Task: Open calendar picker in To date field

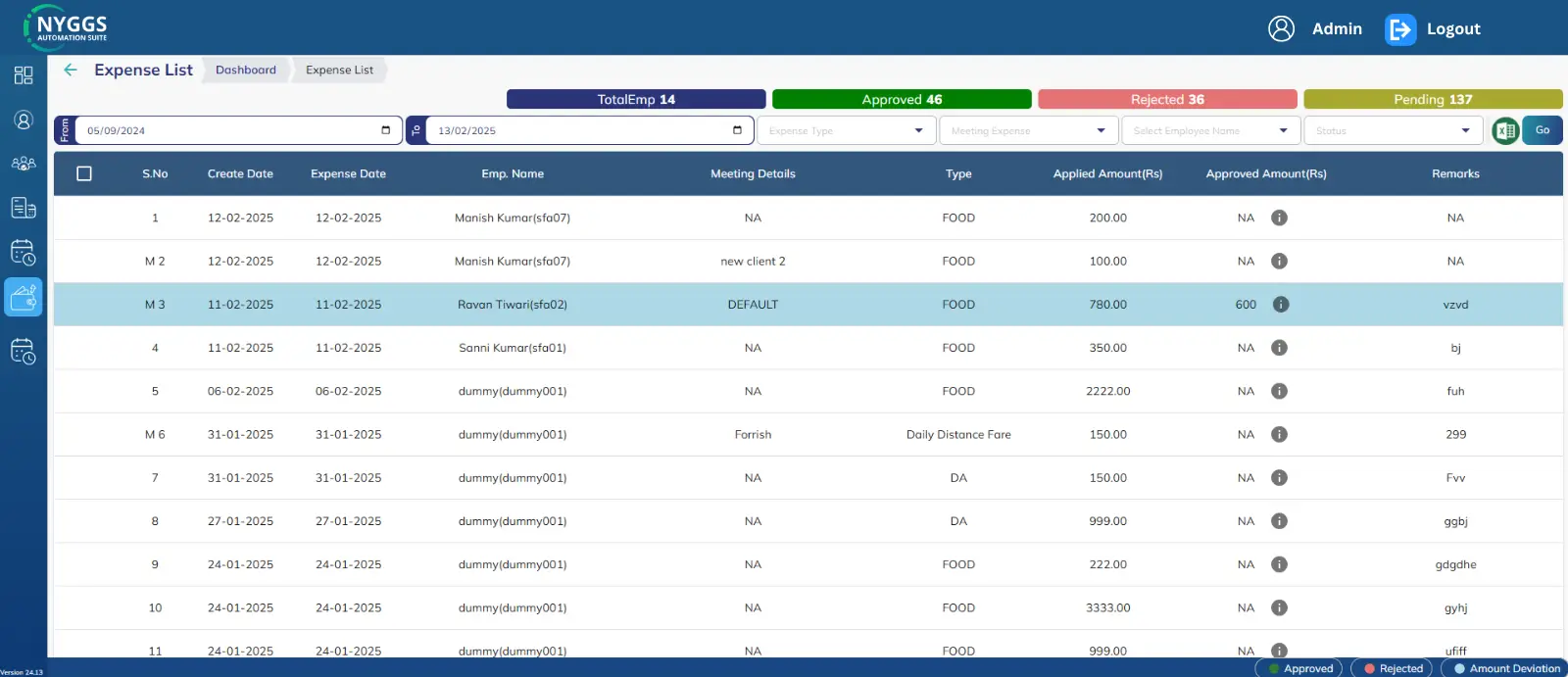Action: click(x=737, y=130)
